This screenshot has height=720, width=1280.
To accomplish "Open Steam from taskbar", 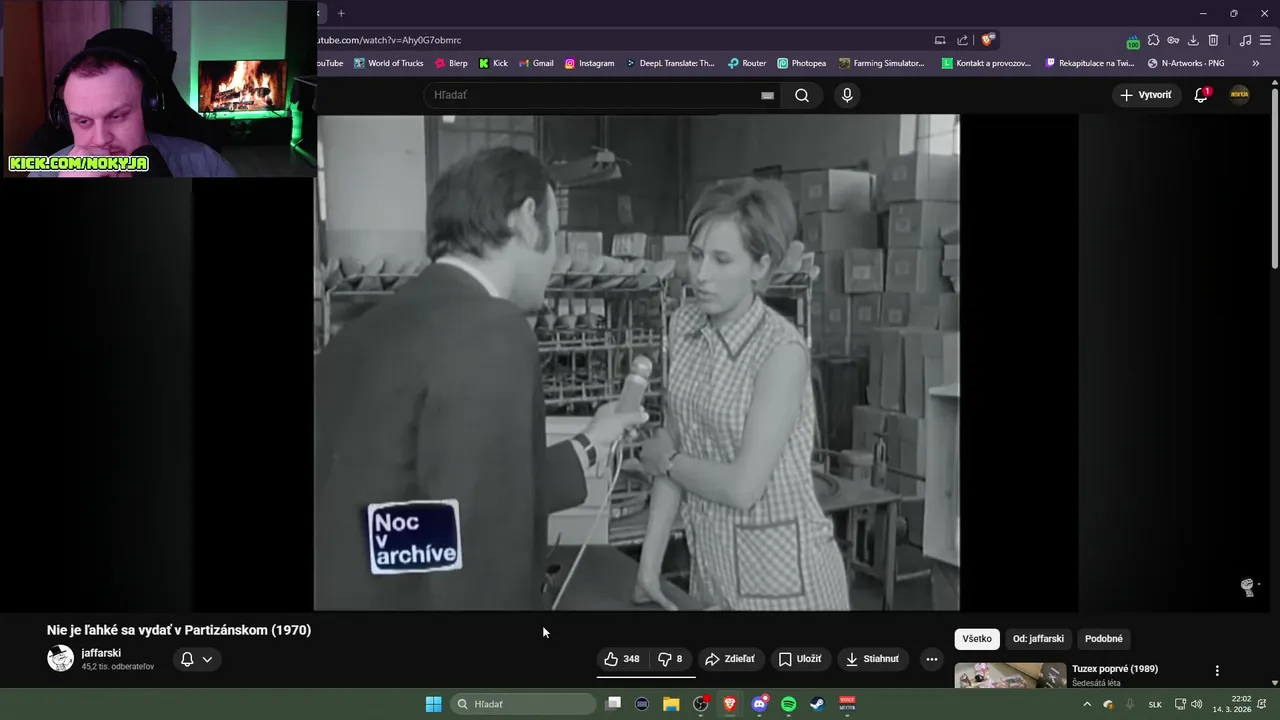I will click(817, 704).
